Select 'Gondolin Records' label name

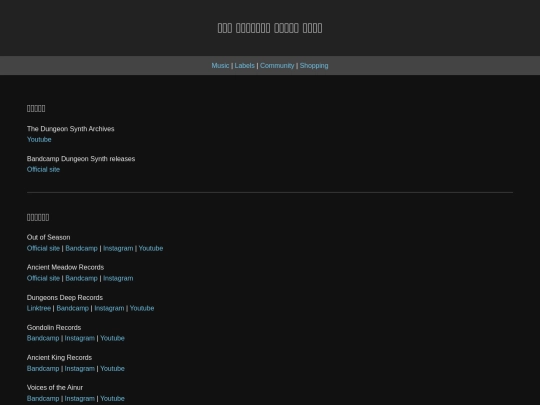coord(54,328)
